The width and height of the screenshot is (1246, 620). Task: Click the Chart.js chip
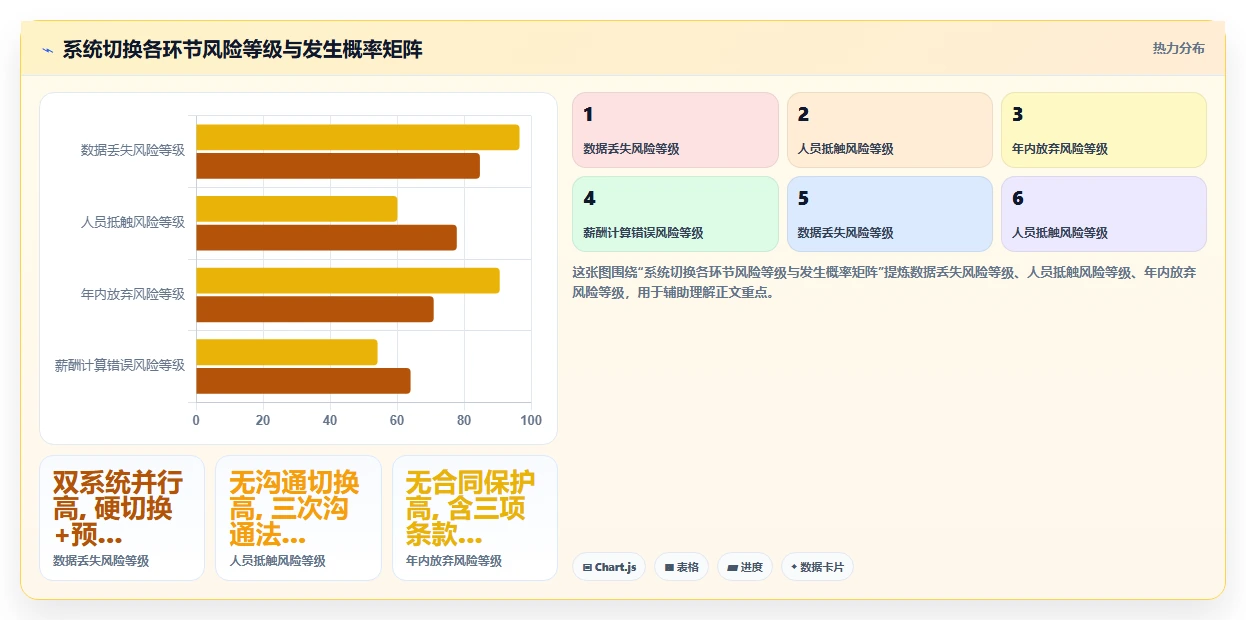point(609,567)
